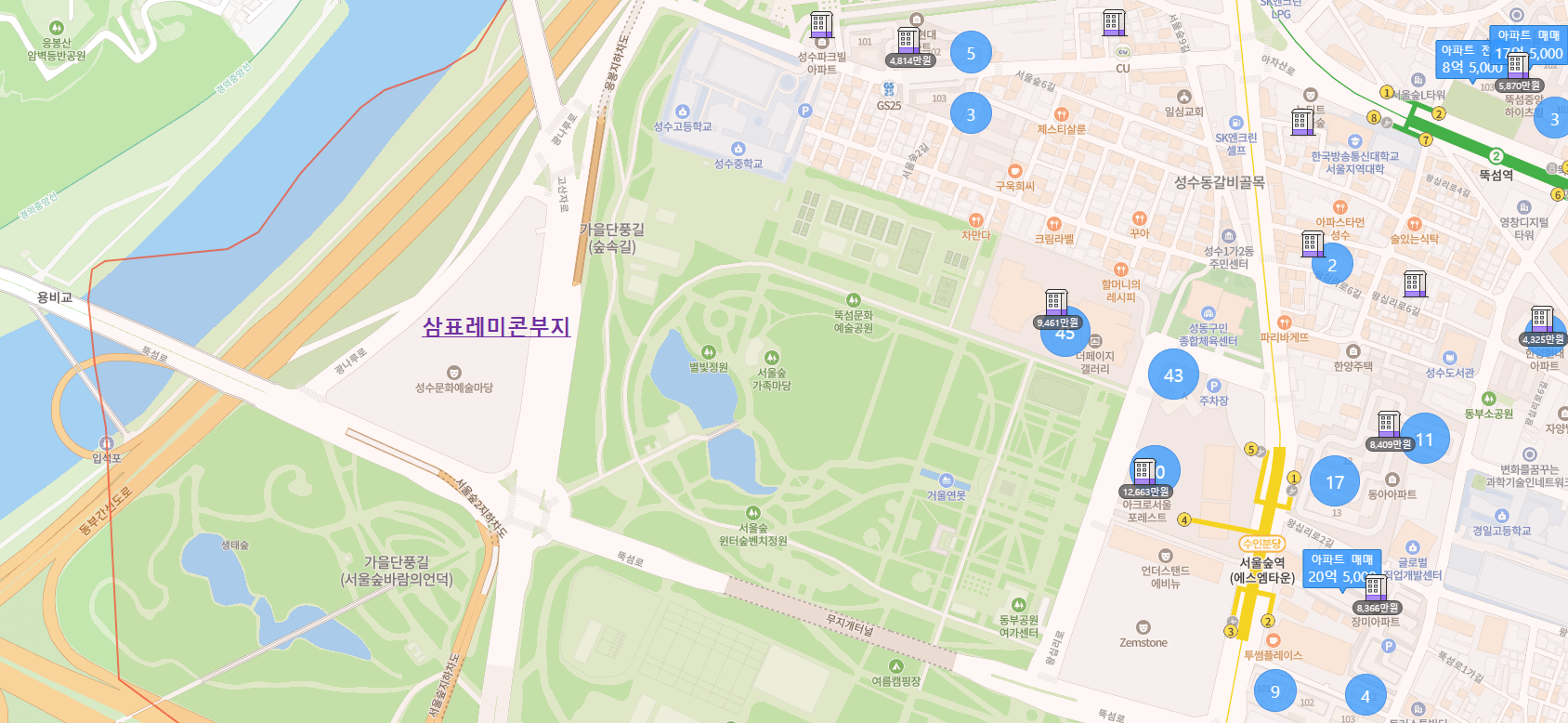Select the apartment marker priced 4,325만원
1568x723 pixels.
click(x=1543, y=326)
